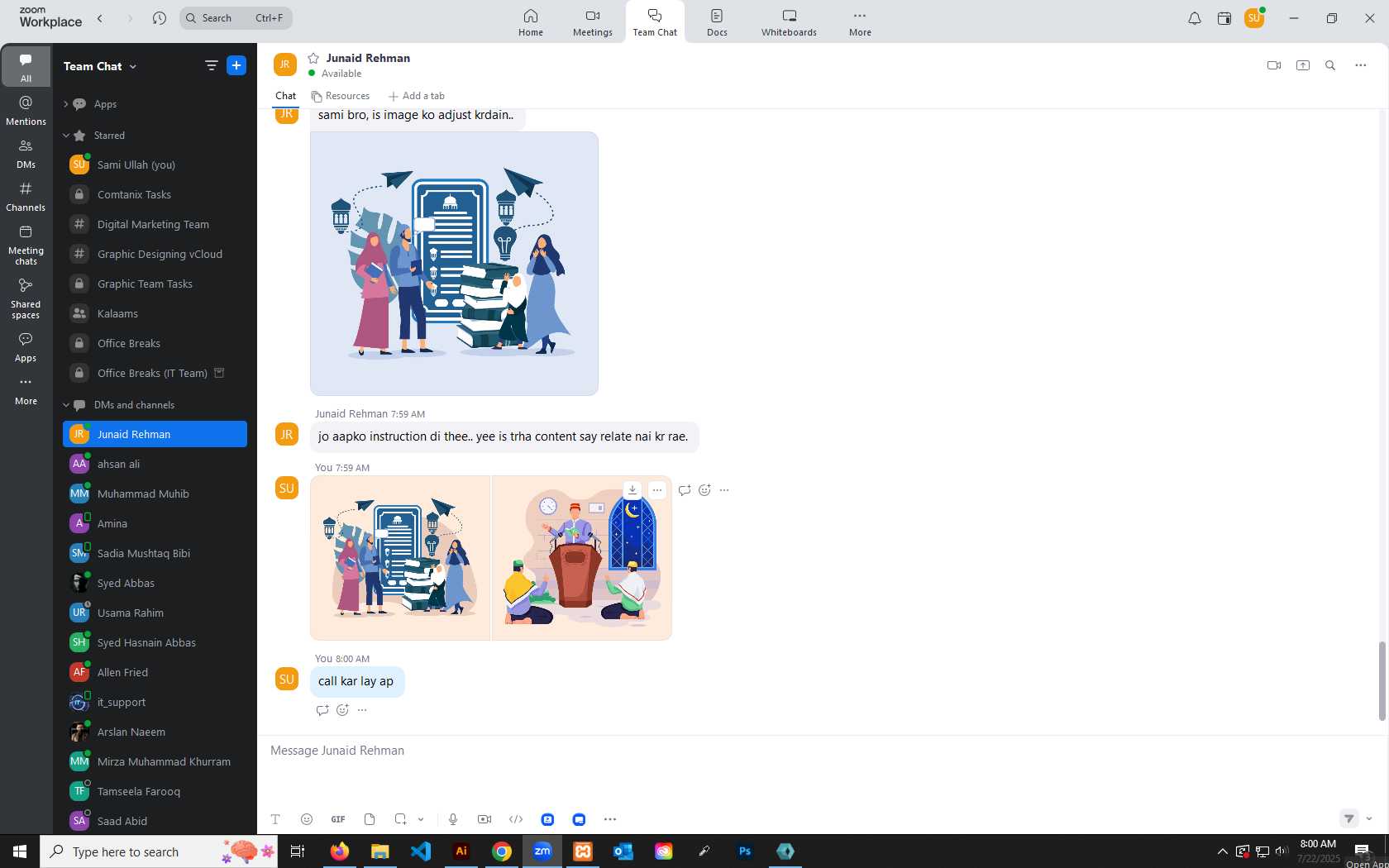Open the Mentions section in sidebar
The height and width of the screenshot is (868, 1389).
[26, 111]
